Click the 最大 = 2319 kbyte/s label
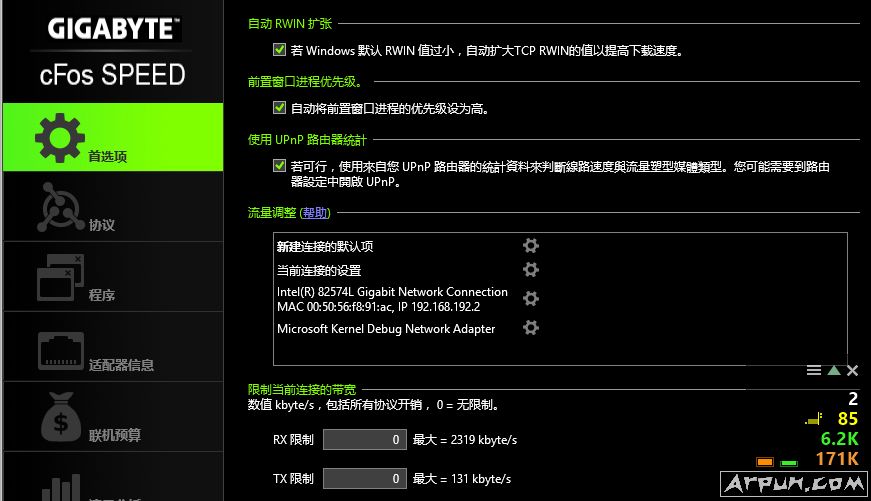The height and width of the screenshot is (501, 871). (465, 440)
